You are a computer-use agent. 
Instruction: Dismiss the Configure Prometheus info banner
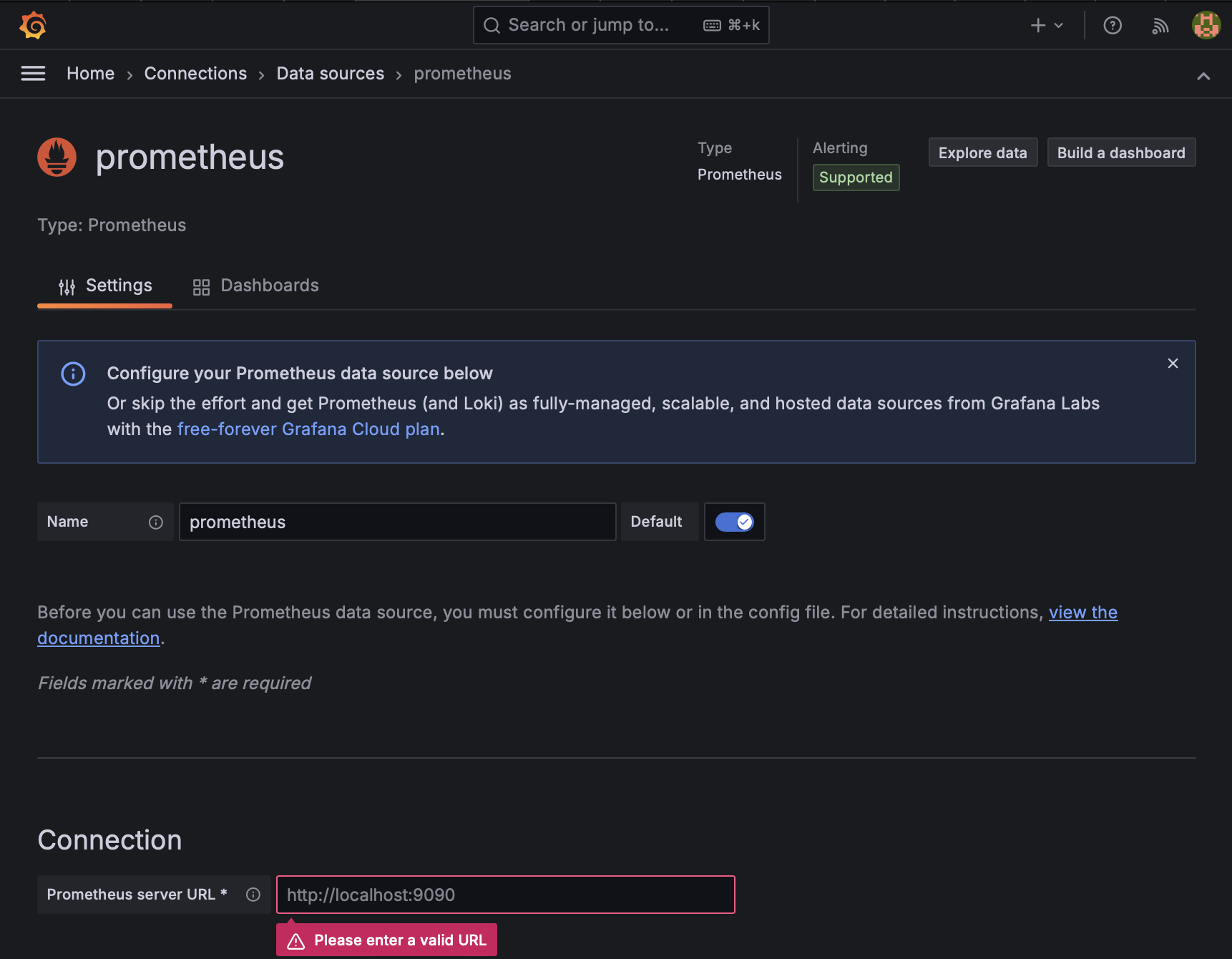pyautogui.click(x=1173, y=364)
